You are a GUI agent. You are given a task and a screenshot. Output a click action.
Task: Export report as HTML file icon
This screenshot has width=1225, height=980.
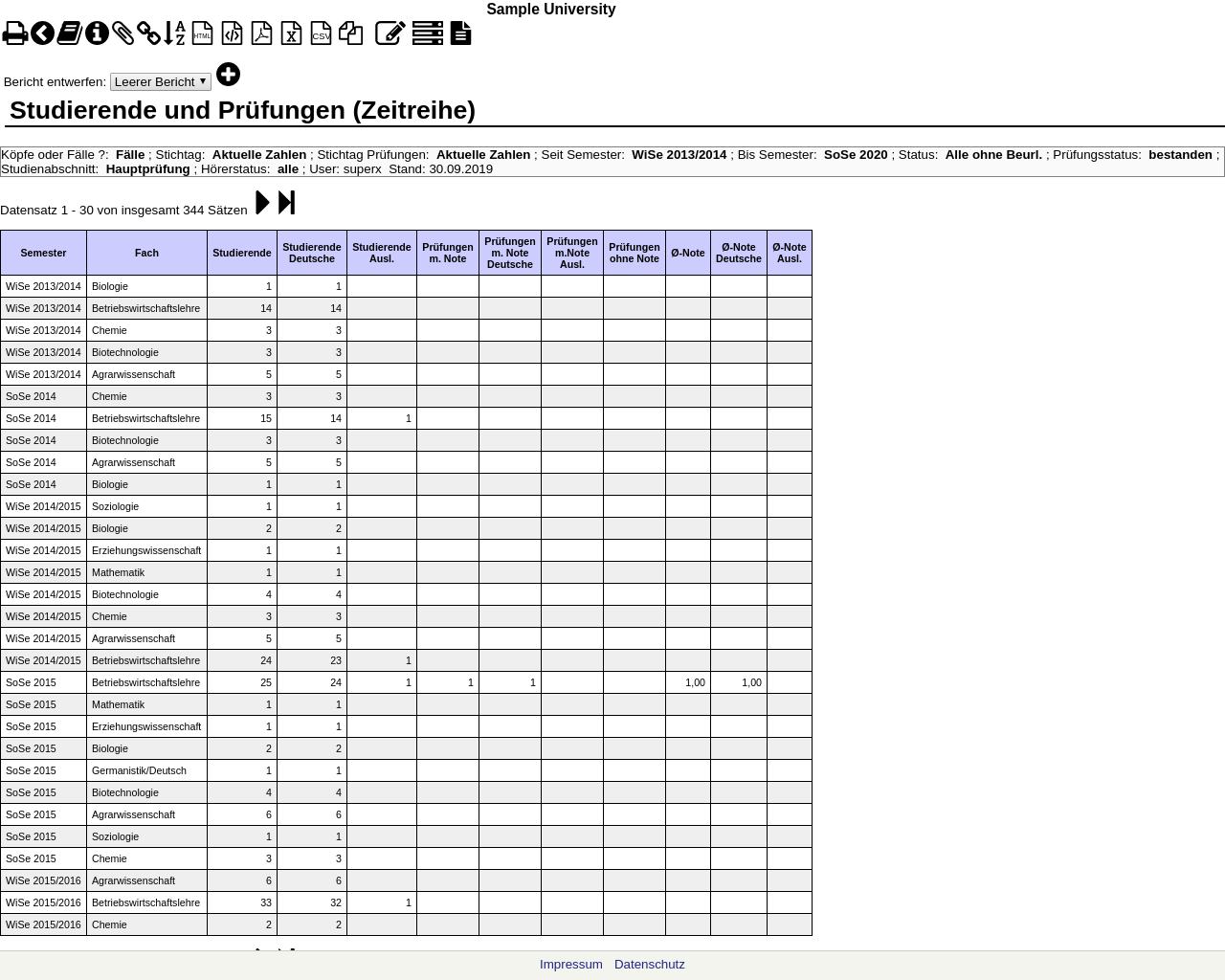tap(202, 33)
